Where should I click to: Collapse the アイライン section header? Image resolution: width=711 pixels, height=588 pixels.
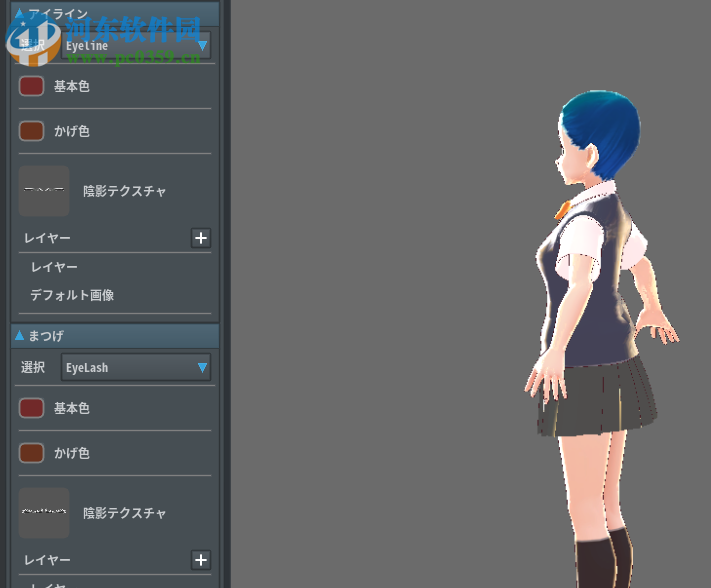[115, 14]
